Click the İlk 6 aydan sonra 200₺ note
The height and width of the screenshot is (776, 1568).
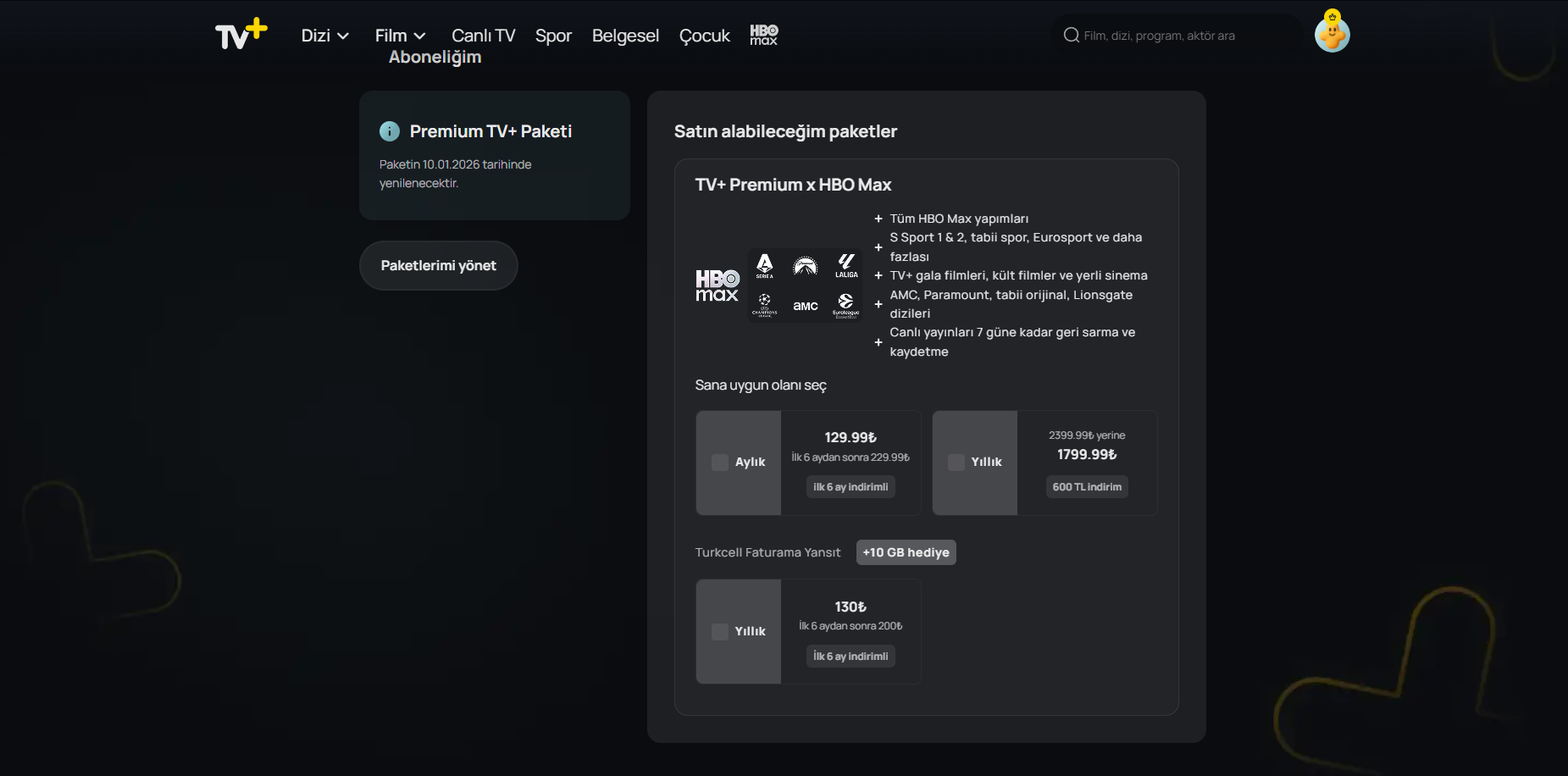coord(850,626)
